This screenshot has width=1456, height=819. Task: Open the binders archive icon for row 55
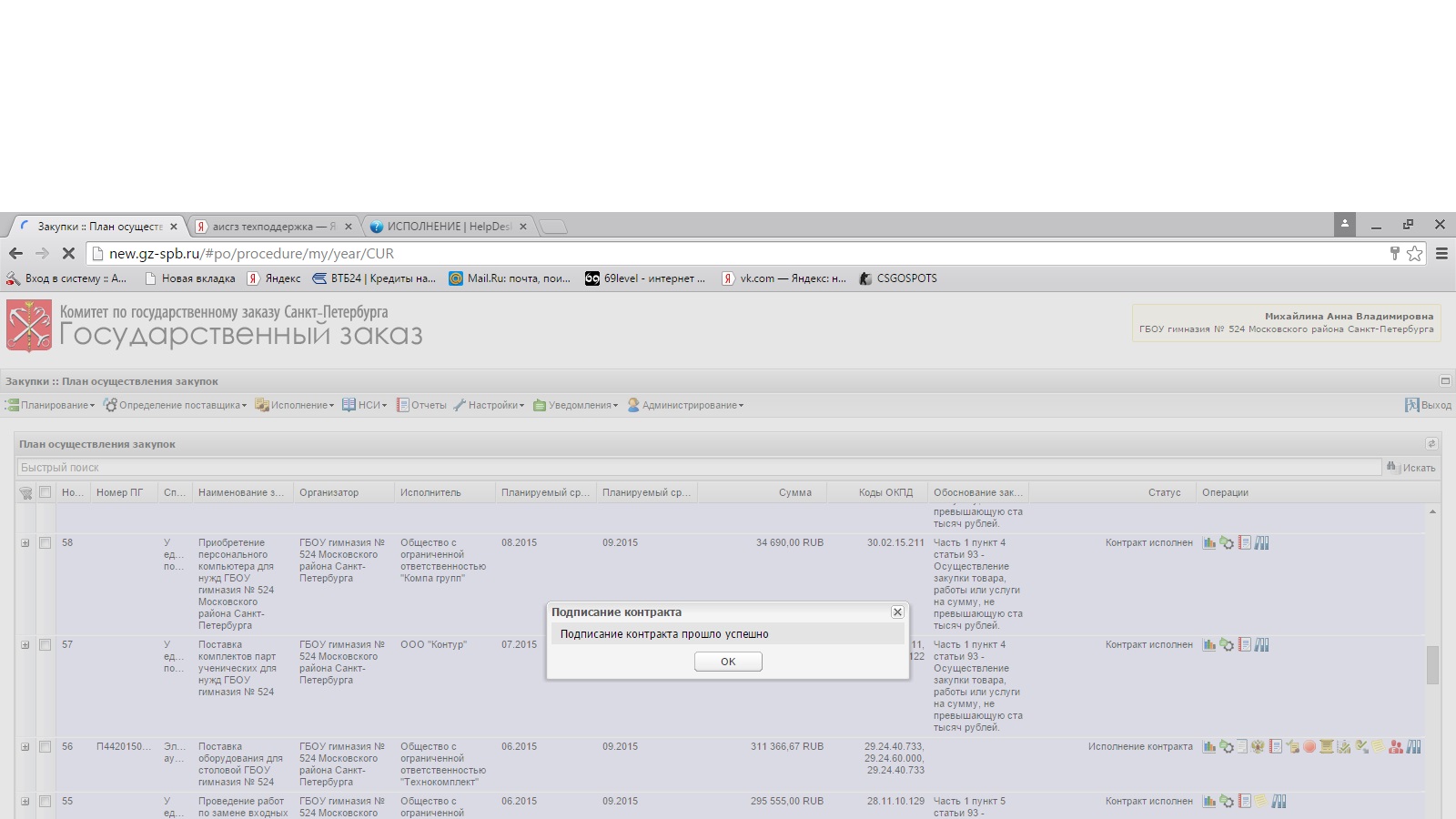click(1279, 802)
